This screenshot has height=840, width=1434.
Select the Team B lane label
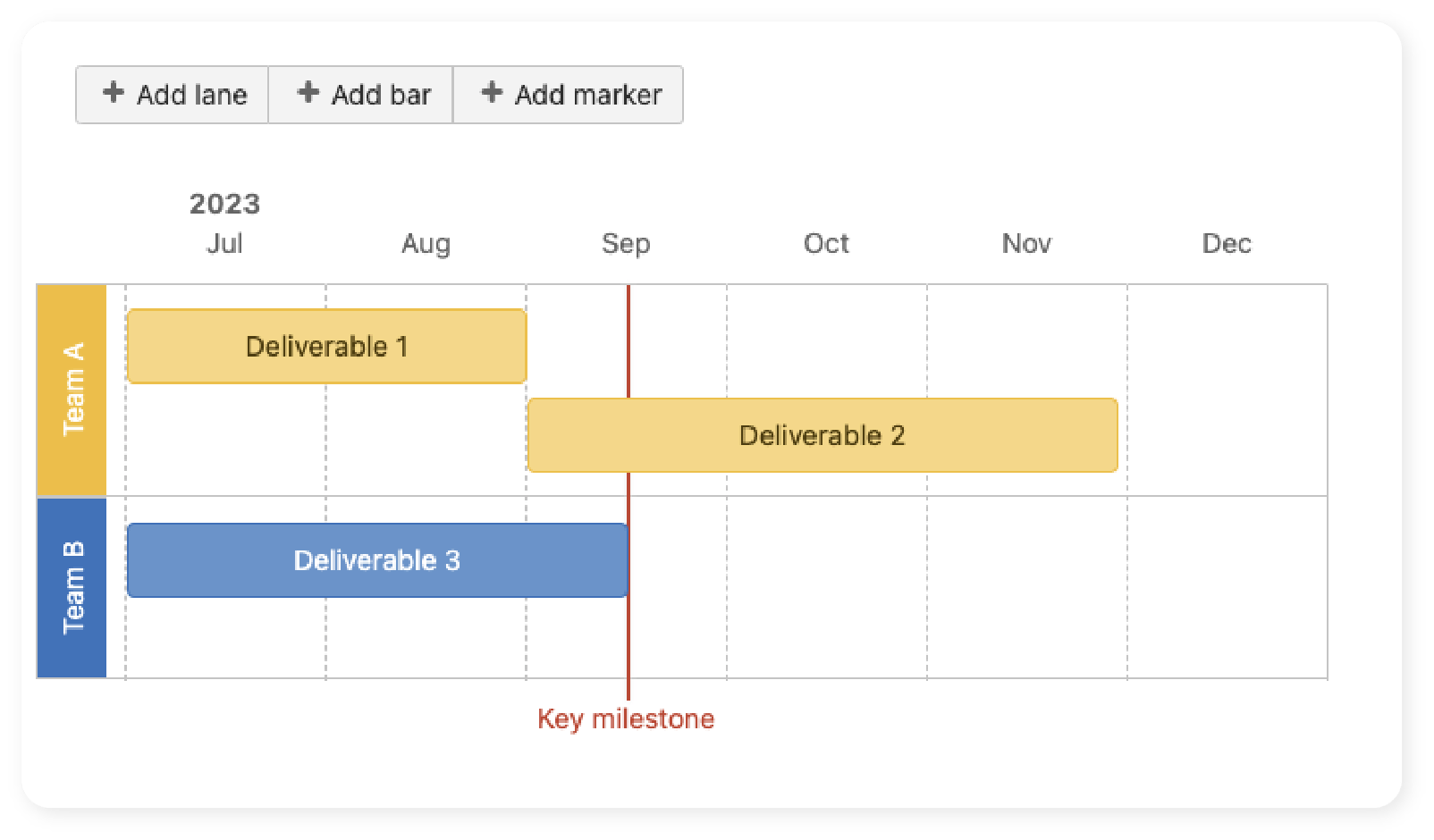click(72, 587)
